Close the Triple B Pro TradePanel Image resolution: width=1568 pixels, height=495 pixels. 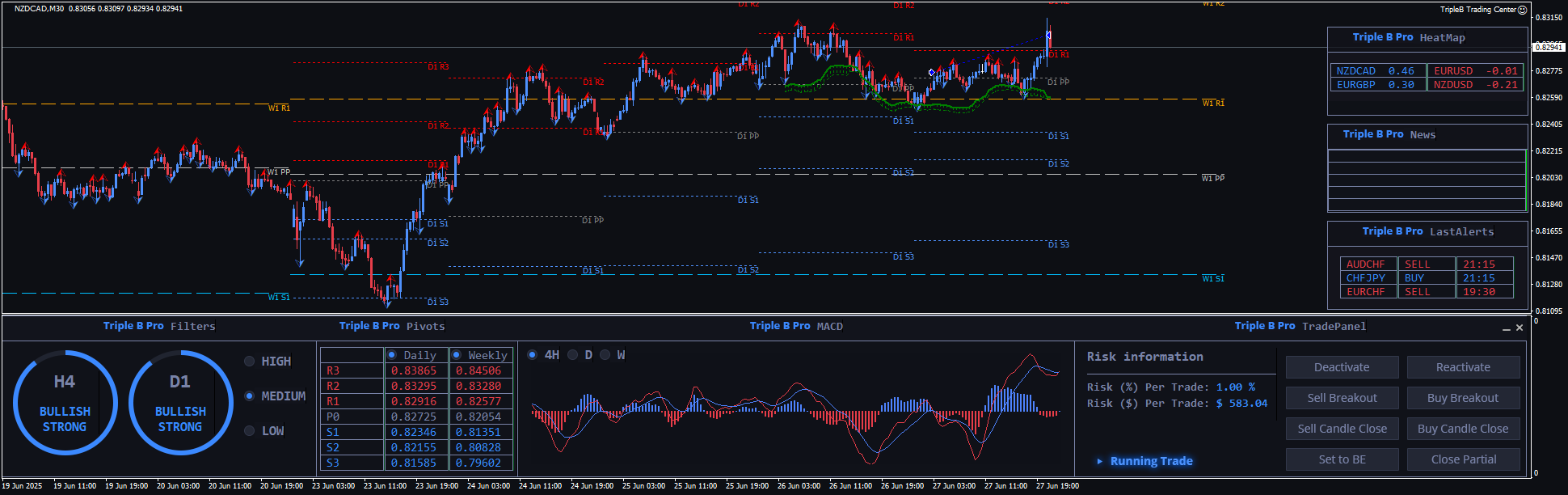tap(1520, 328)
